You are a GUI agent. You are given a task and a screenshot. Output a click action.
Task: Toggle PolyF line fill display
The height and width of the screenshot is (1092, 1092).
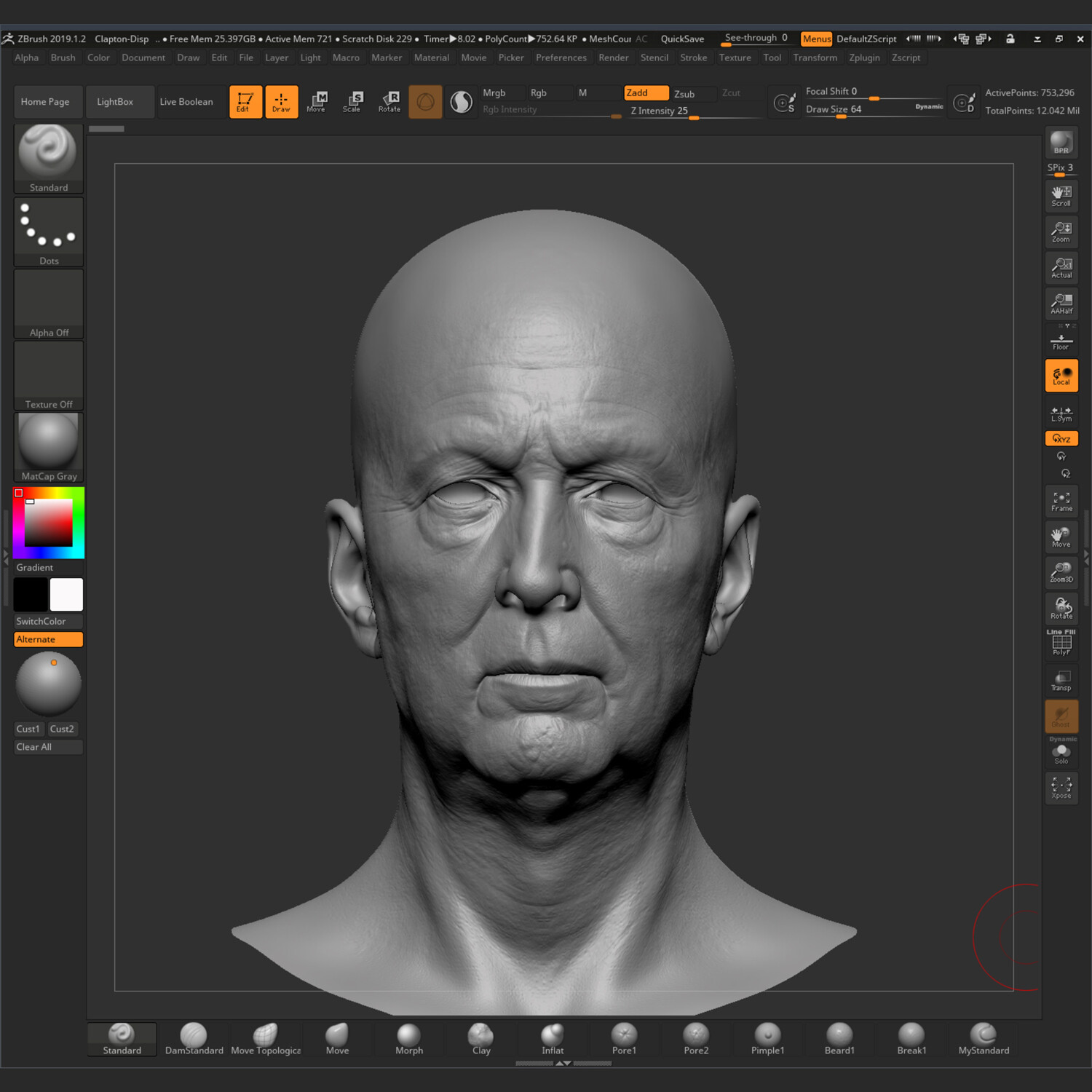1061,644
